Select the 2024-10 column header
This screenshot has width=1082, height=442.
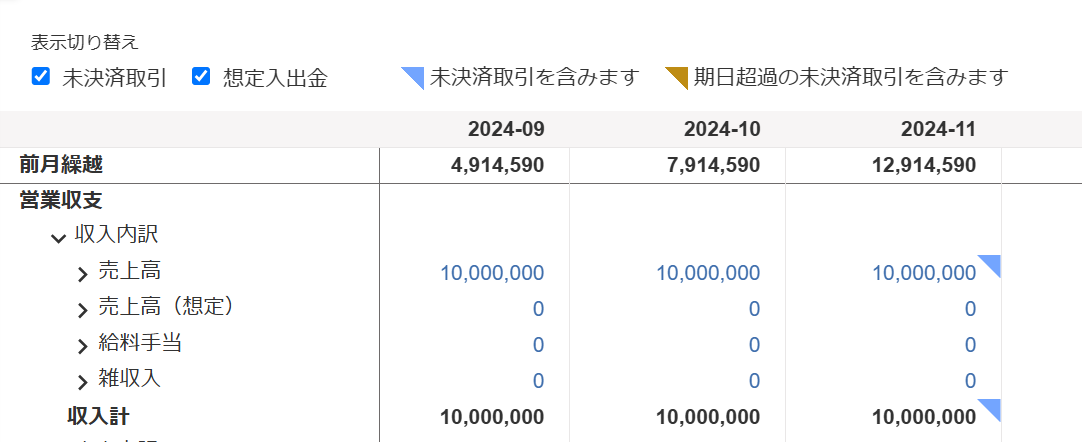722,130
